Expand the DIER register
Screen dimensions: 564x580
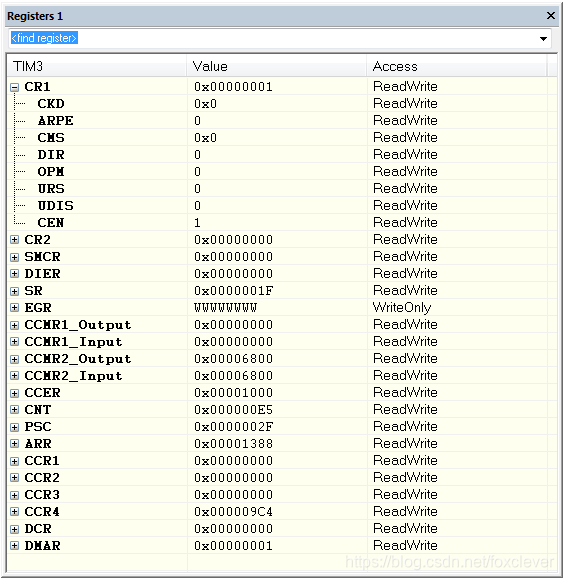click(14, 274)
